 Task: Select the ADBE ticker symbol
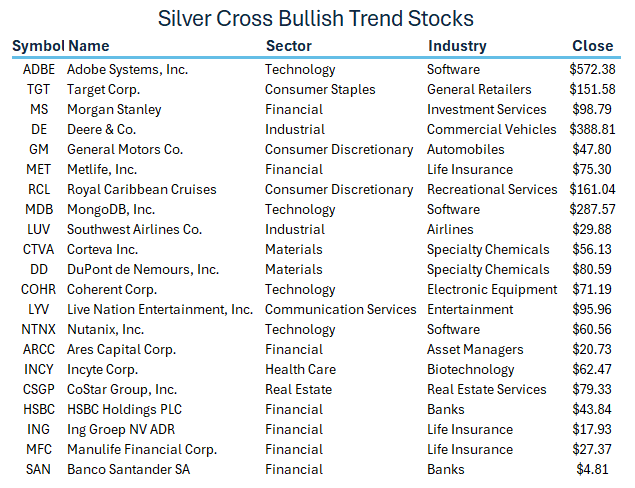click(40, 70)
